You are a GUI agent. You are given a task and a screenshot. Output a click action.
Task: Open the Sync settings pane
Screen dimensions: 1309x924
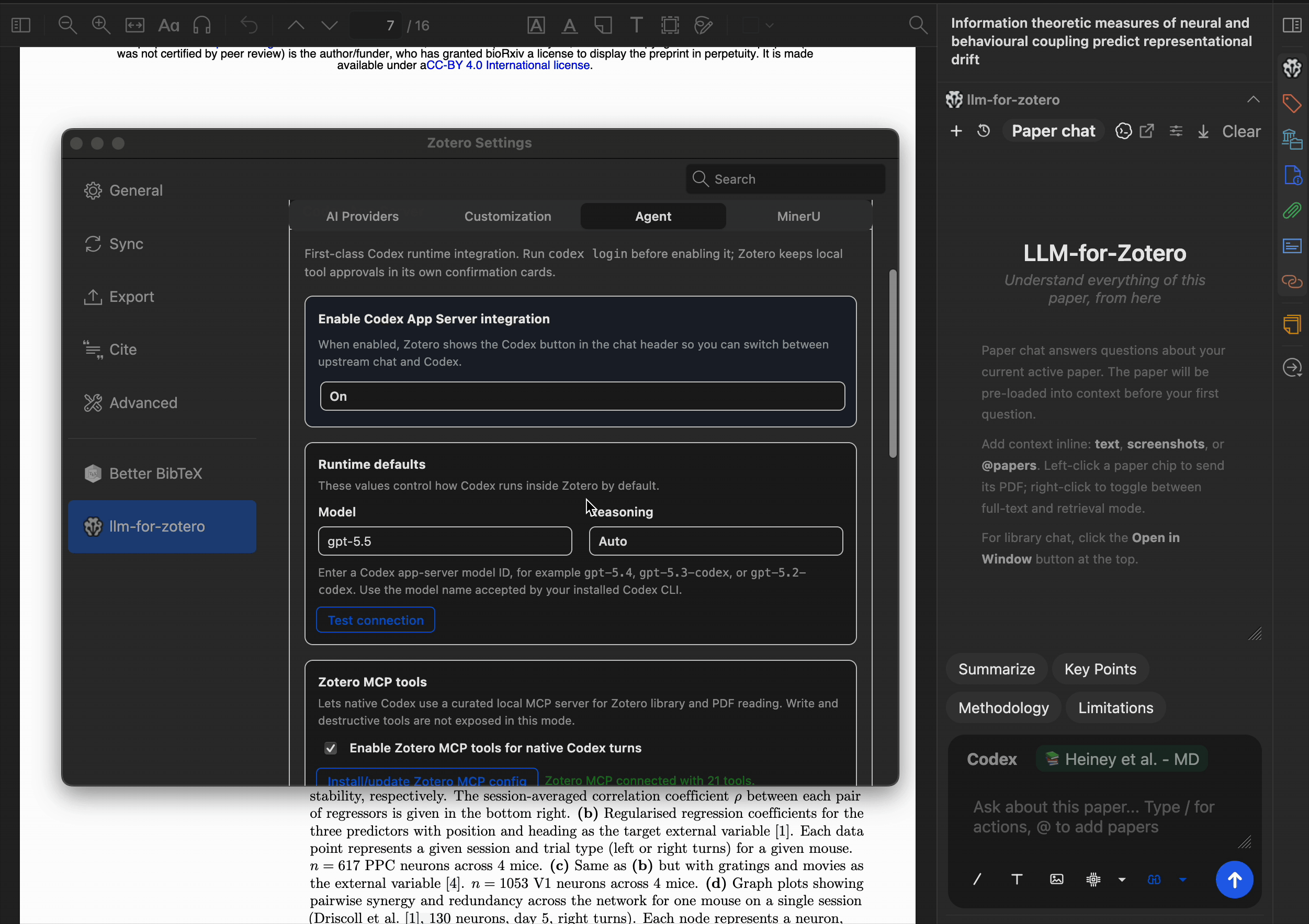tap(162, 244)
